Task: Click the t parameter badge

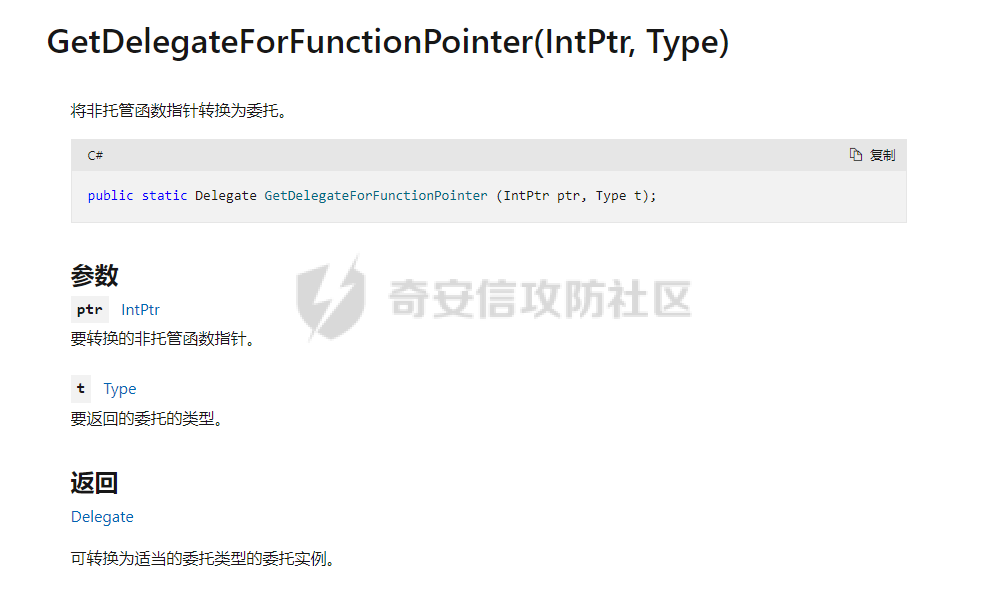Action: click(x=80, y=388)
